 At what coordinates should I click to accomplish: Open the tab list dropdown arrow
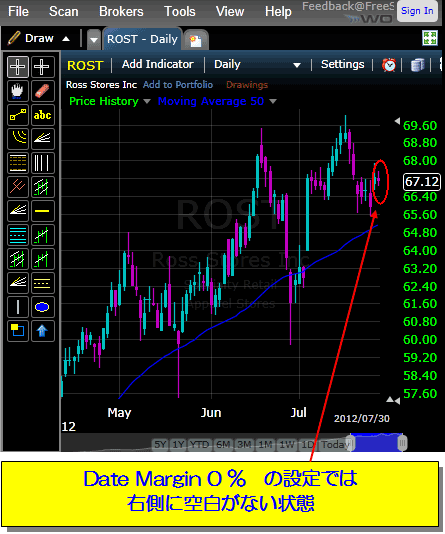[94, 40]
